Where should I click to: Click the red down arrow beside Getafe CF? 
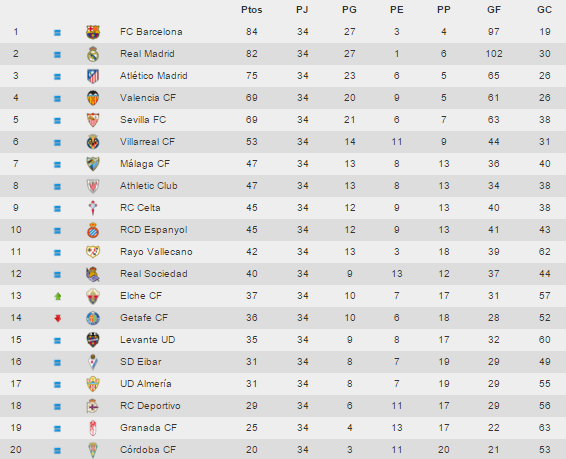(x=57, y=318)
